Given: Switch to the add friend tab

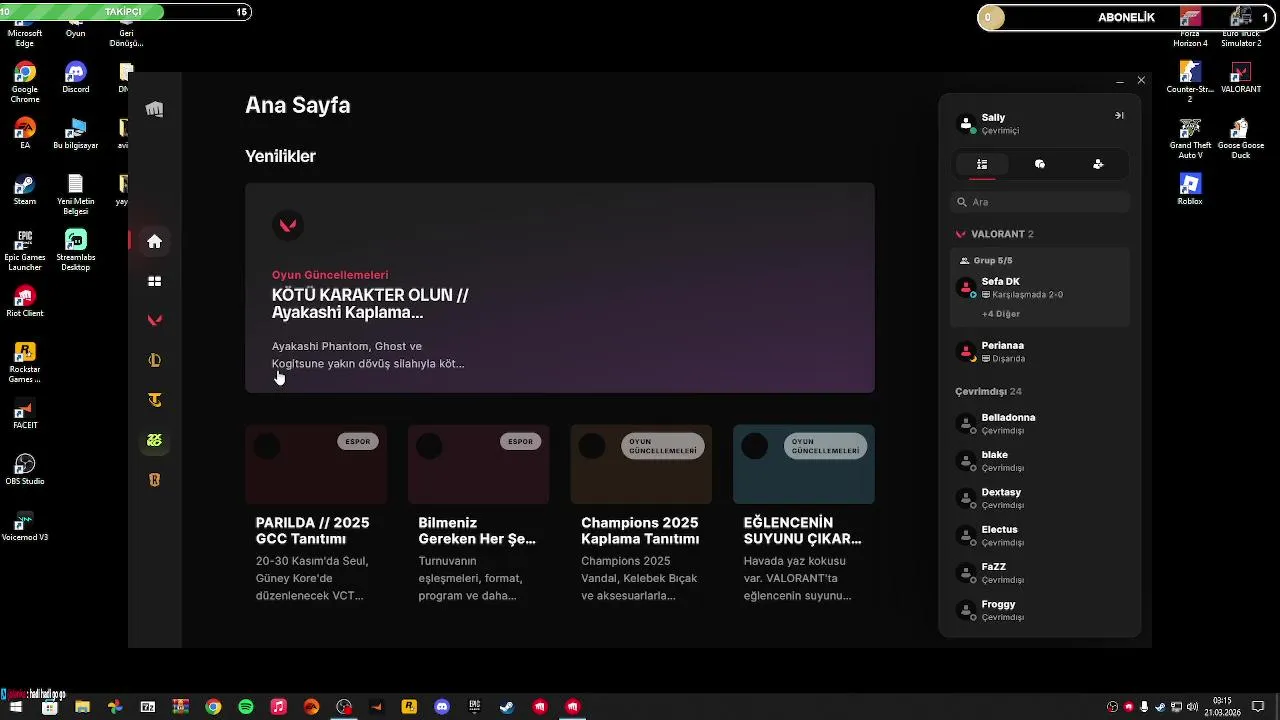Looking at the screenshot, I should (1098, 164).
